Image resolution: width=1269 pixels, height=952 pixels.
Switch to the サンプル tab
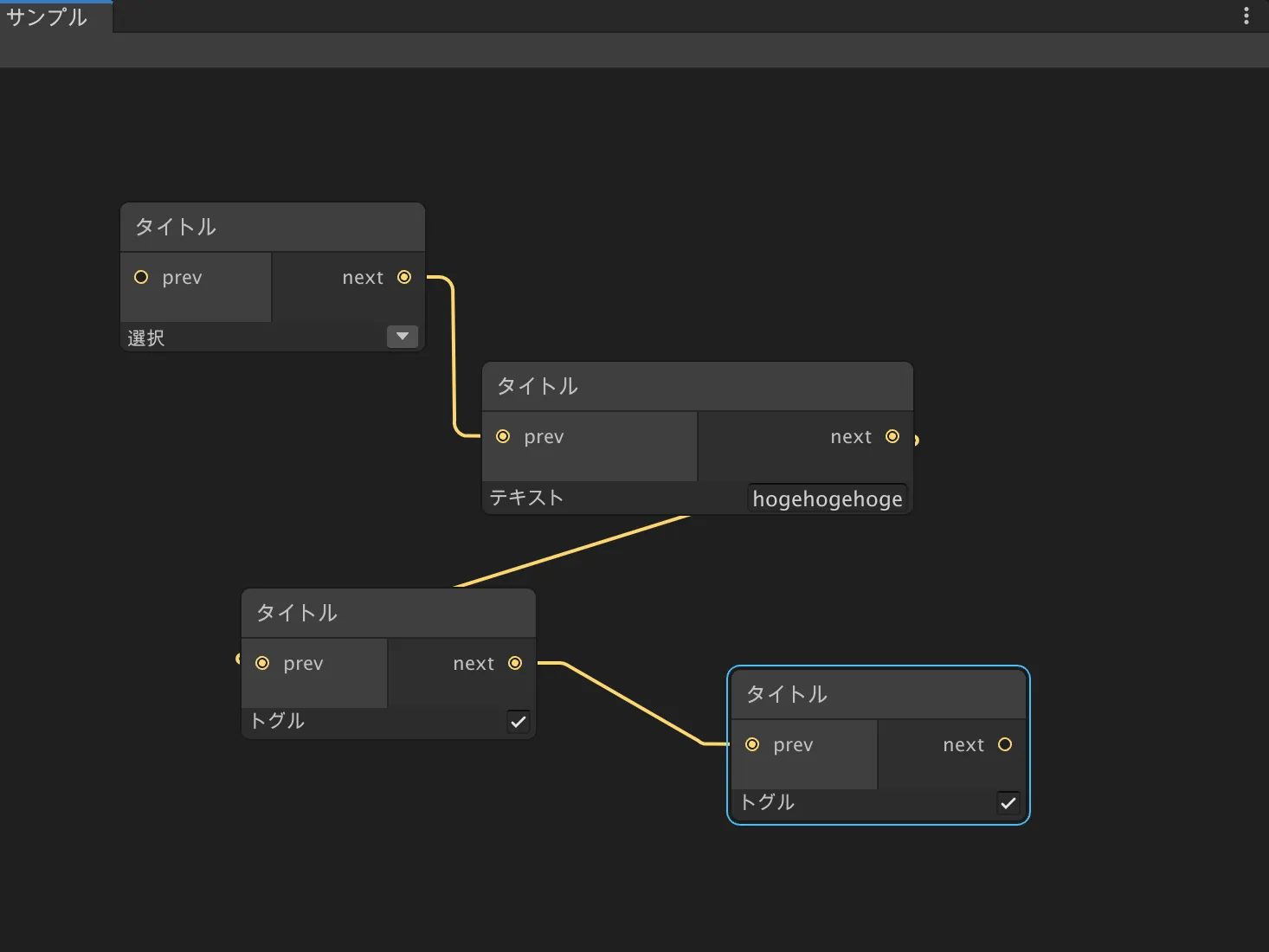pyautogui.click(x=48, y=17)
